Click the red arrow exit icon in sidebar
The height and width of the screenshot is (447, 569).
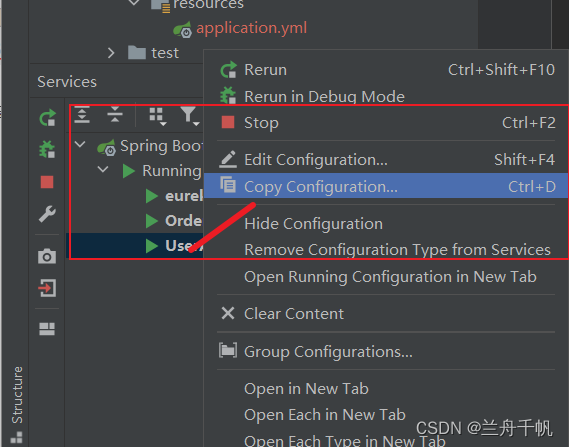coord(47,288)
